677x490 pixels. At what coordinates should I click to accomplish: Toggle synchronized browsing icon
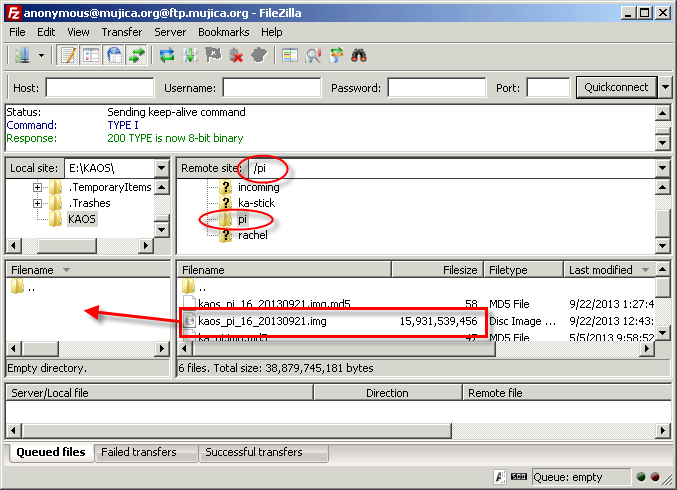[x=336, y=56]
